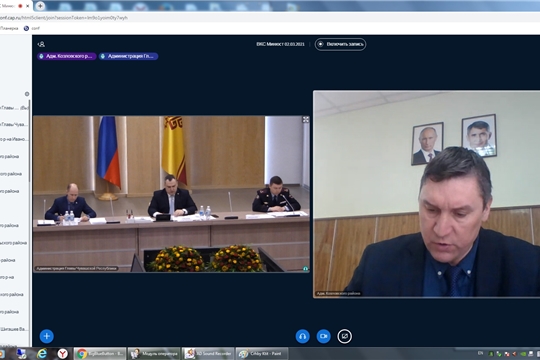Click the Администрация Главы Чувашской Республики name label
540x360 pixels.
pyautogui.click(x=76, y=268)
